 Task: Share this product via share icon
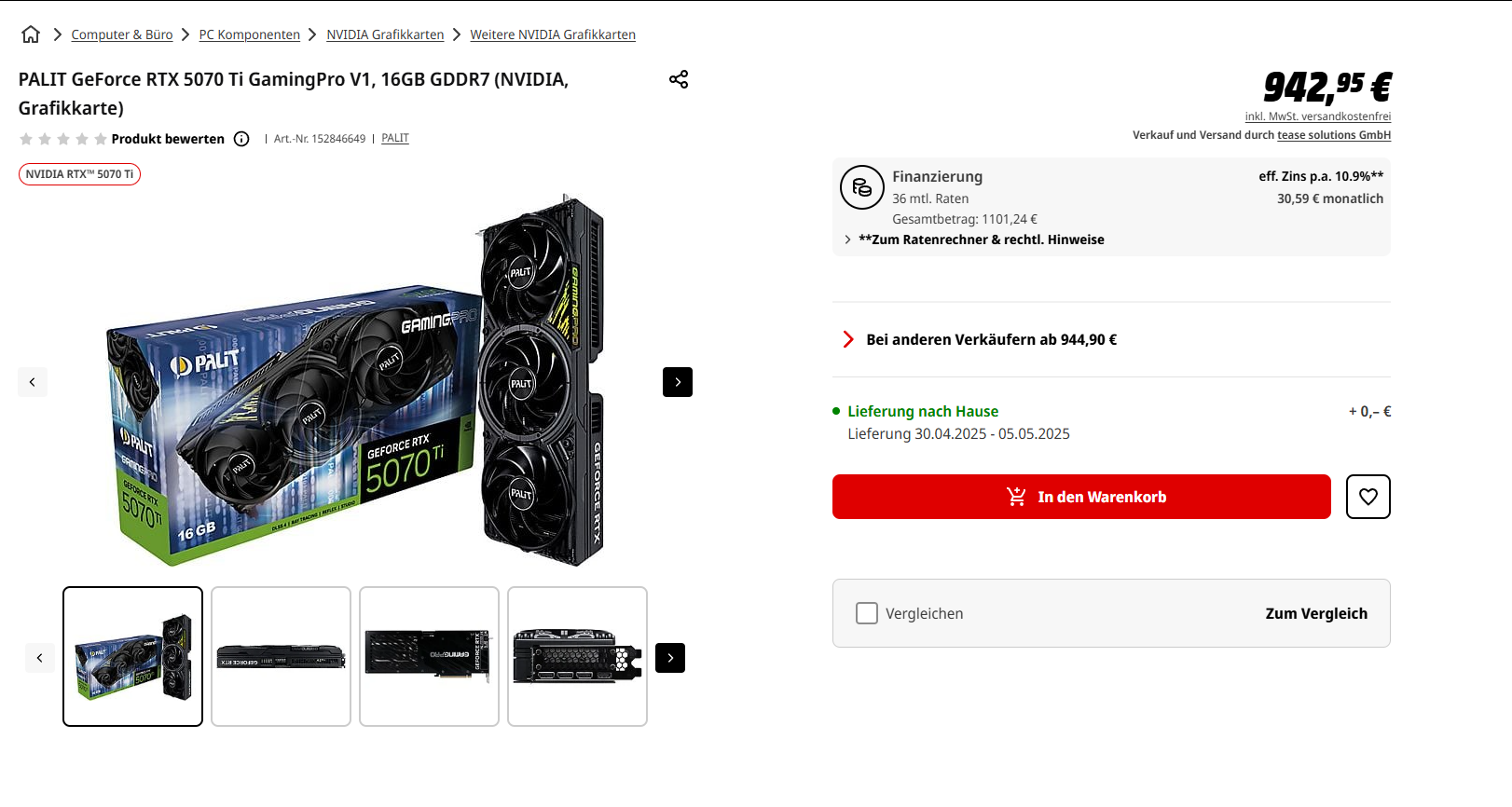coord(679,79)
